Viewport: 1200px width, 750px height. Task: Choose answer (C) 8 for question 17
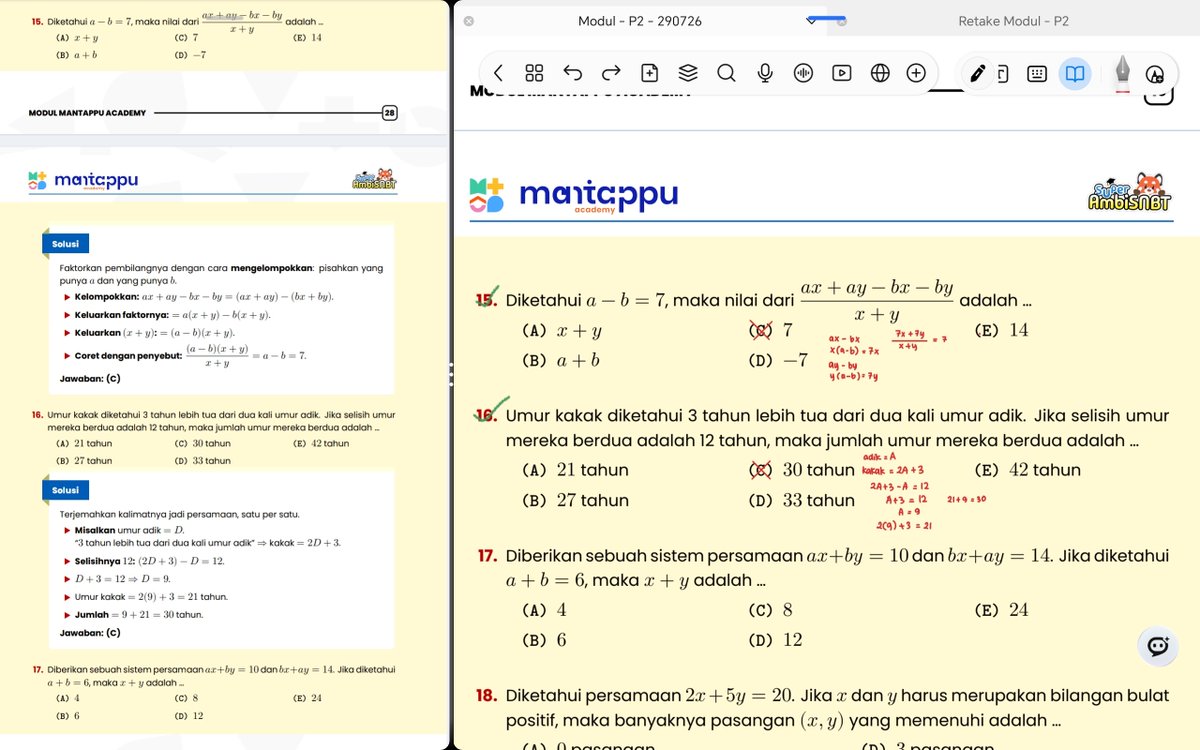click(x=770, y=610)
